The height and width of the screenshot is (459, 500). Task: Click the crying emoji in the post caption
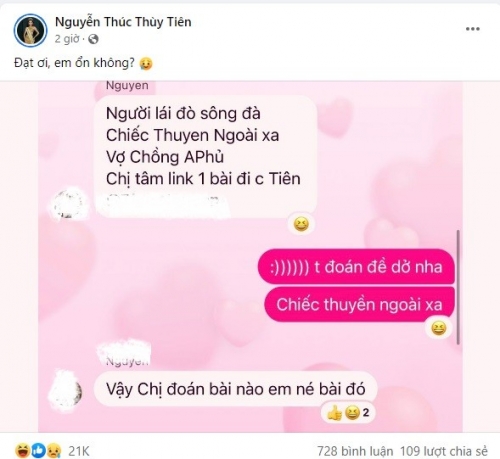146,63
